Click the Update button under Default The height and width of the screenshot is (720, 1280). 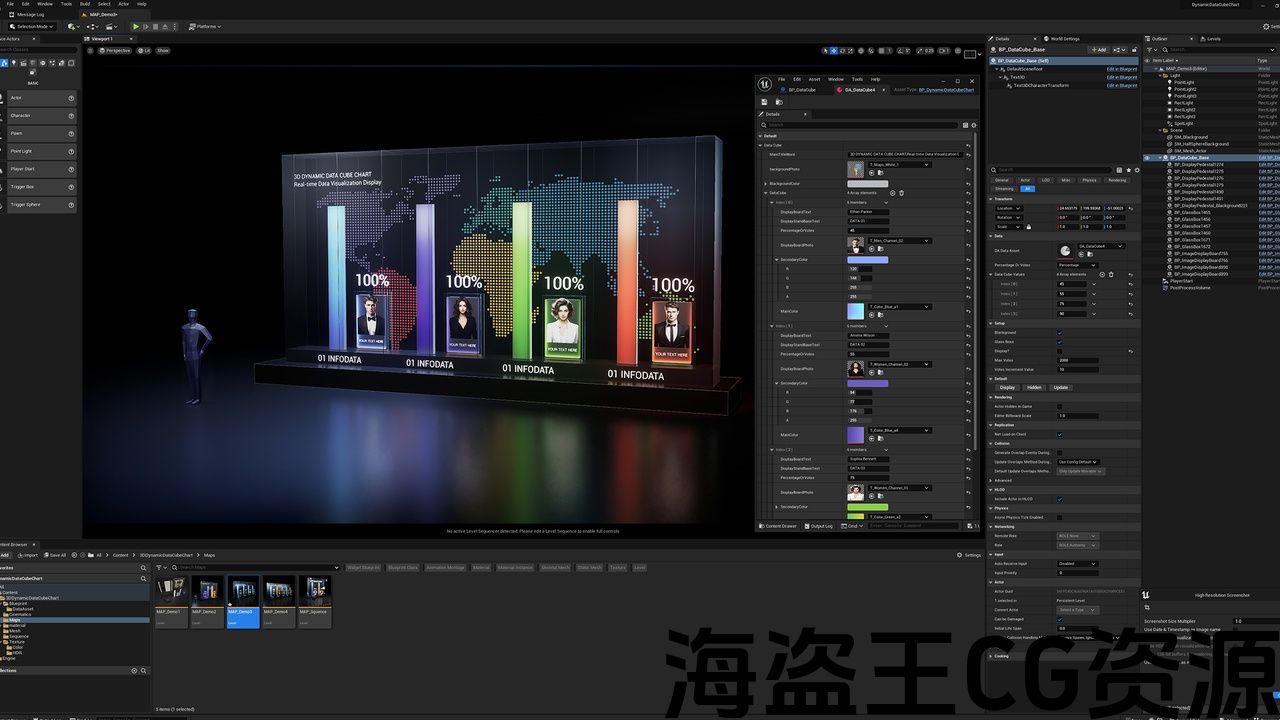1060,387
